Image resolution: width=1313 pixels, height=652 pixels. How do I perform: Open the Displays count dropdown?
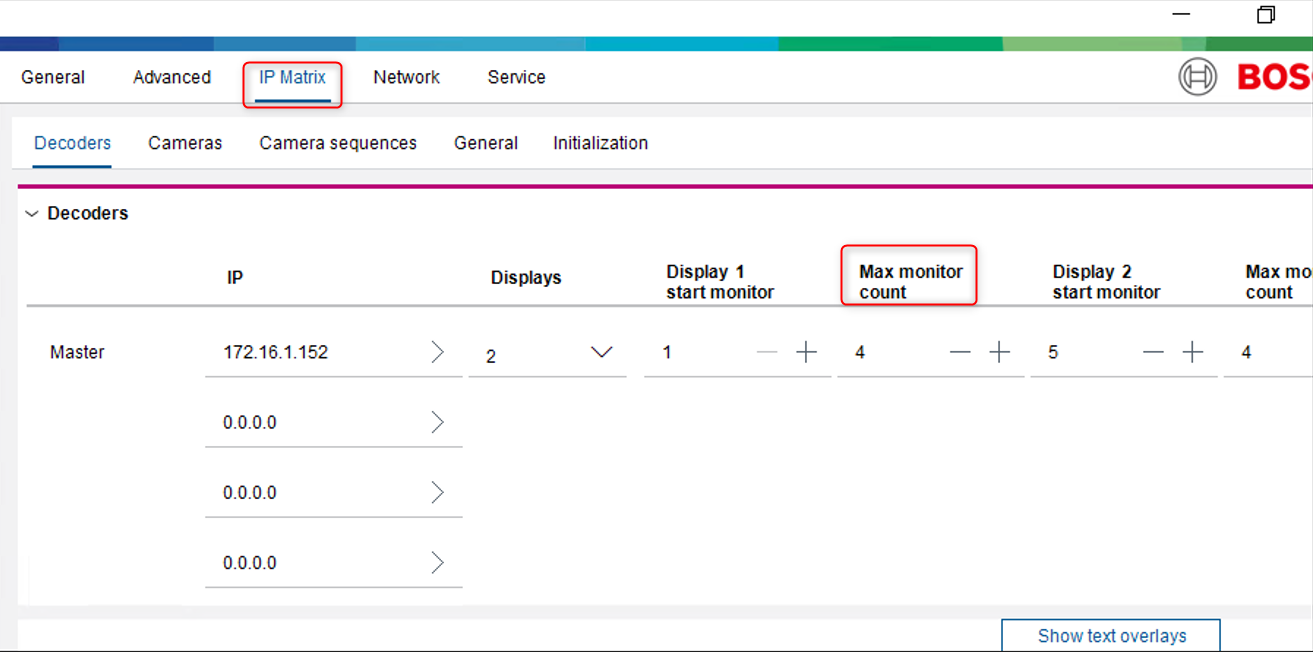point(601,353)
